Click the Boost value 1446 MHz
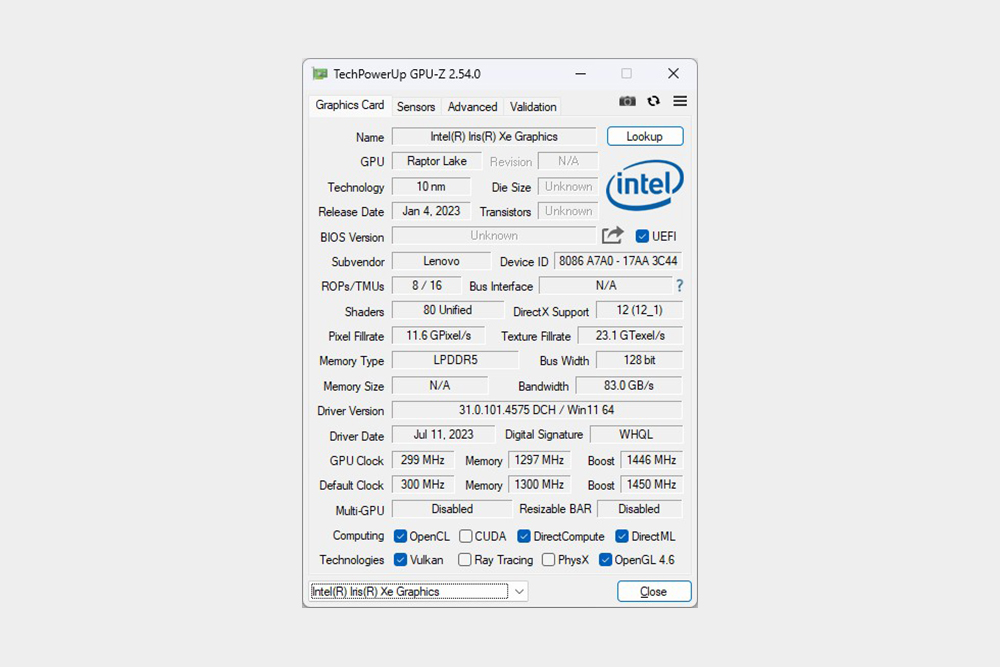The image size is (1000, 667). [x=651, y=460]
